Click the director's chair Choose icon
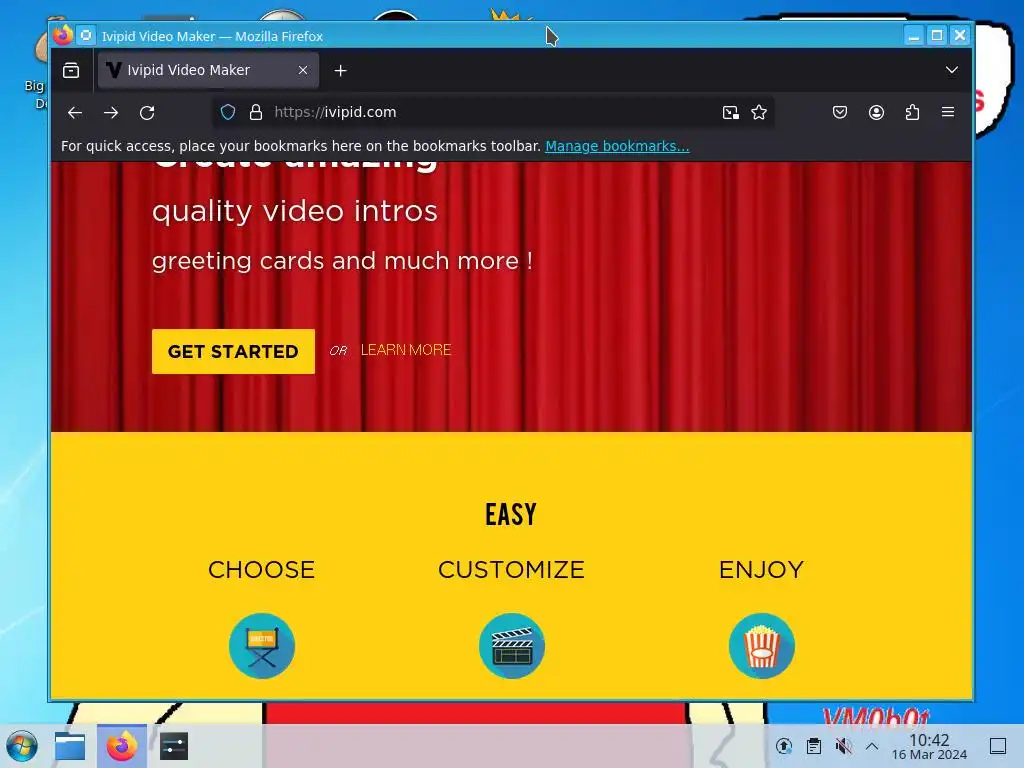The image size is (1024, 768). tap(262, 646)
